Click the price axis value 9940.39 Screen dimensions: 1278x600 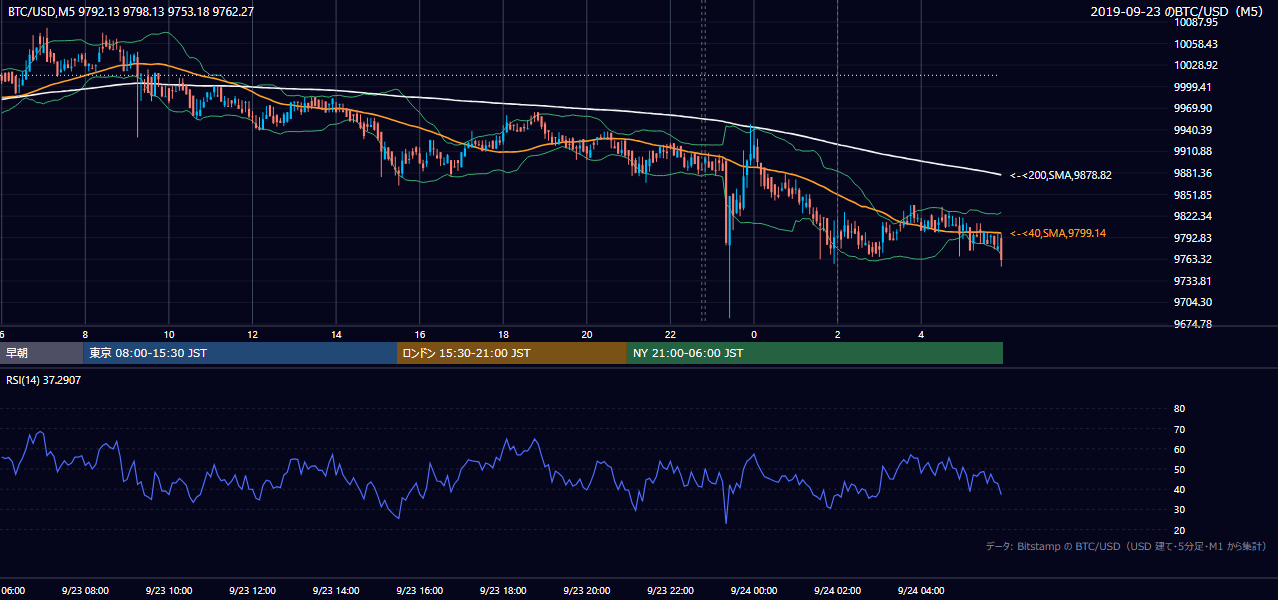[x=1193, y=130]
